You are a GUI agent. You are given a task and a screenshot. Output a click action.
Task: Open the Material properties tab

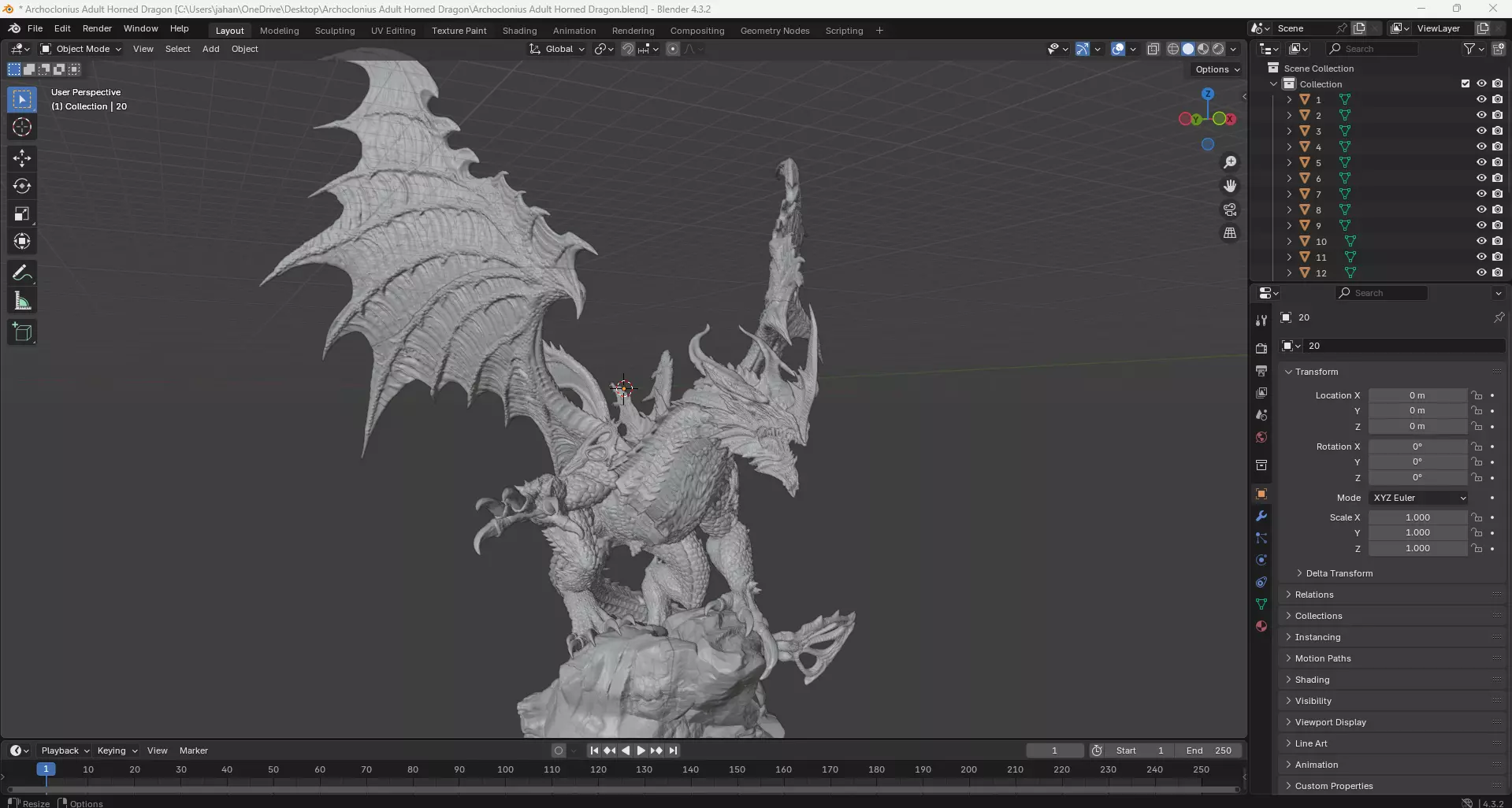(1261, 626)
